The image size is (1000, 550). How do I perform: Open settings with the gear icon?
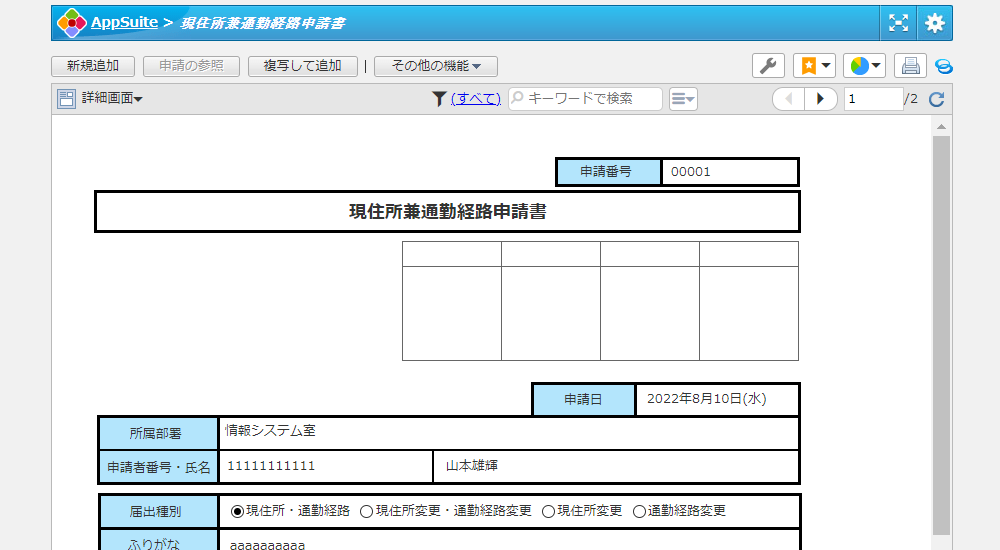(934, 23)
